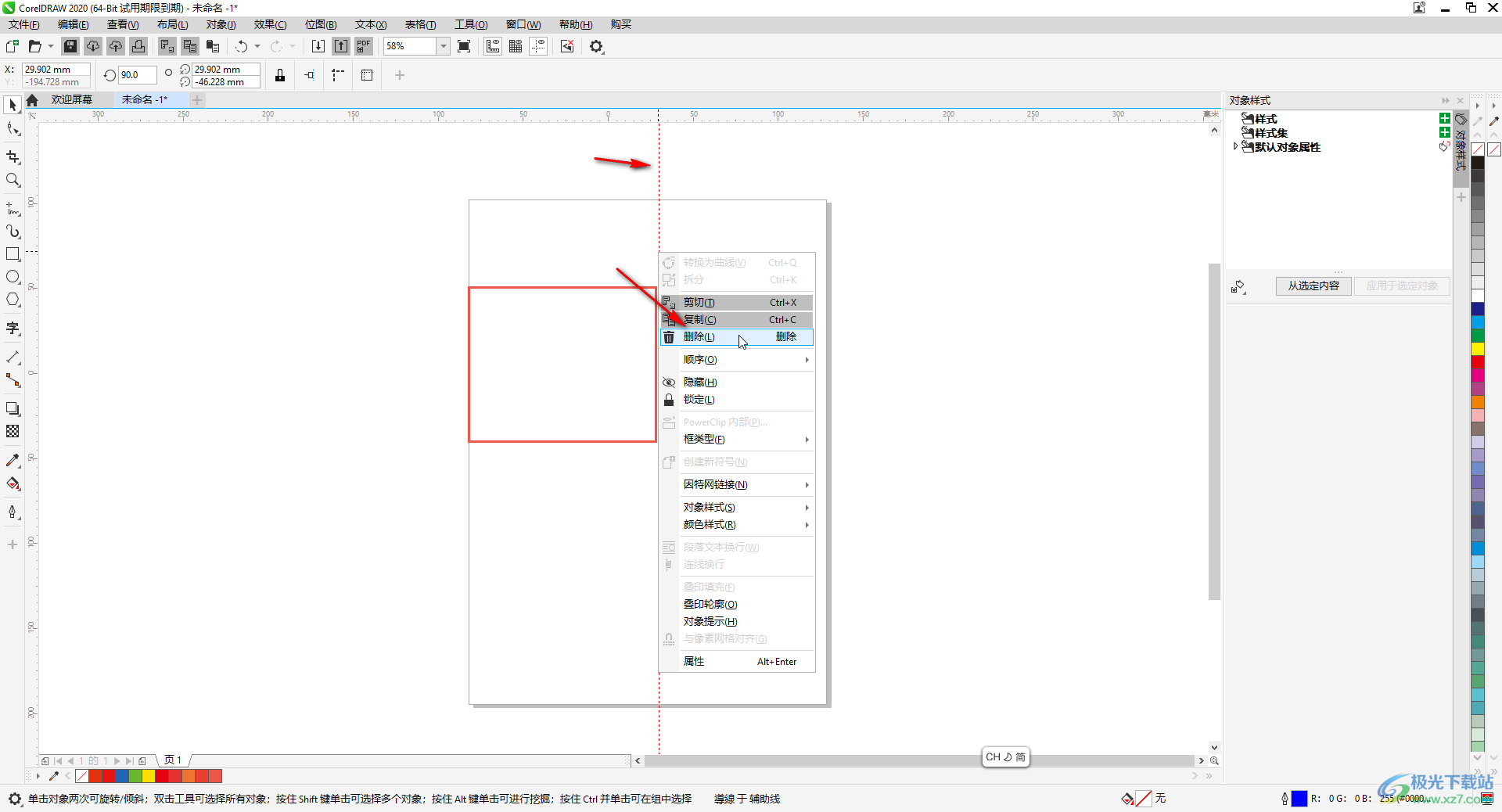Image resolution: width=1502 pixels, height=812 pixels.
Task: Pick the Crop tool
Action: [13, 157]
